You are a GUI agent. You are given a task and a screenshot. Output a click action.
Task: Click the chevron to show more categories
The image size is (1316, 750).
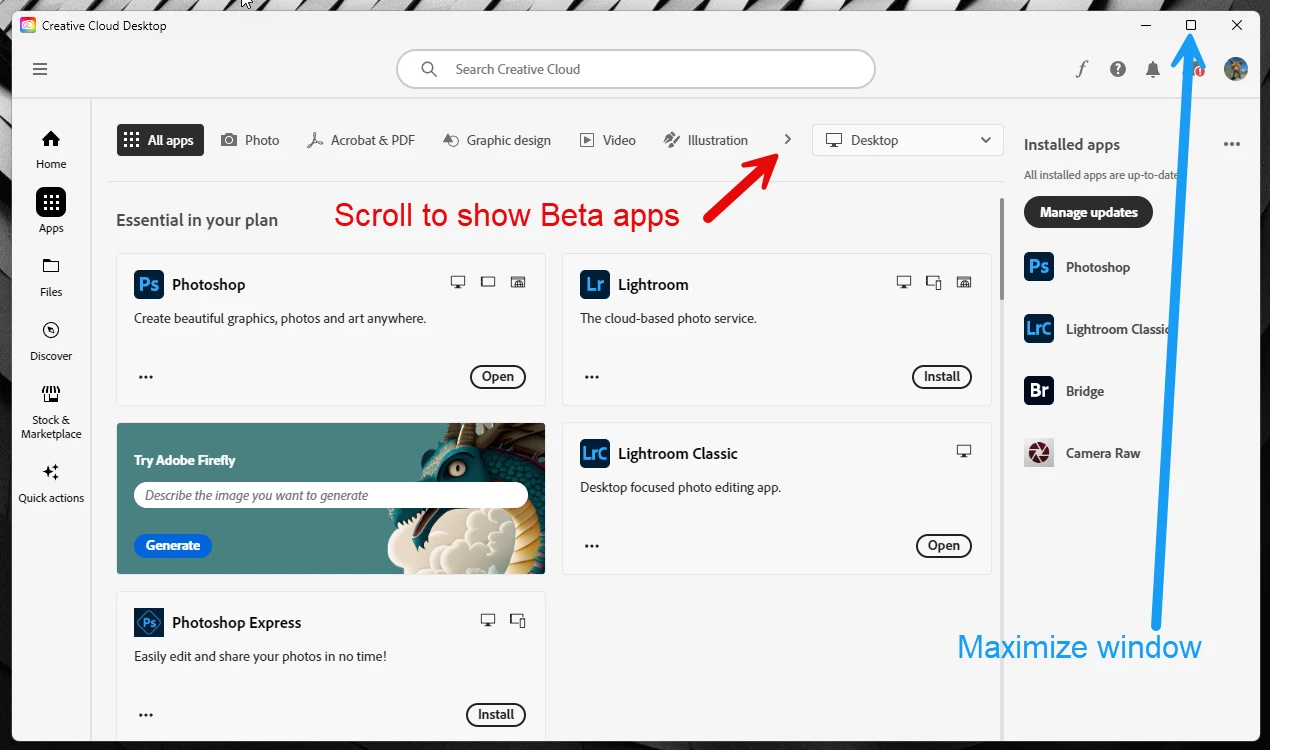(x=788, y=140)
